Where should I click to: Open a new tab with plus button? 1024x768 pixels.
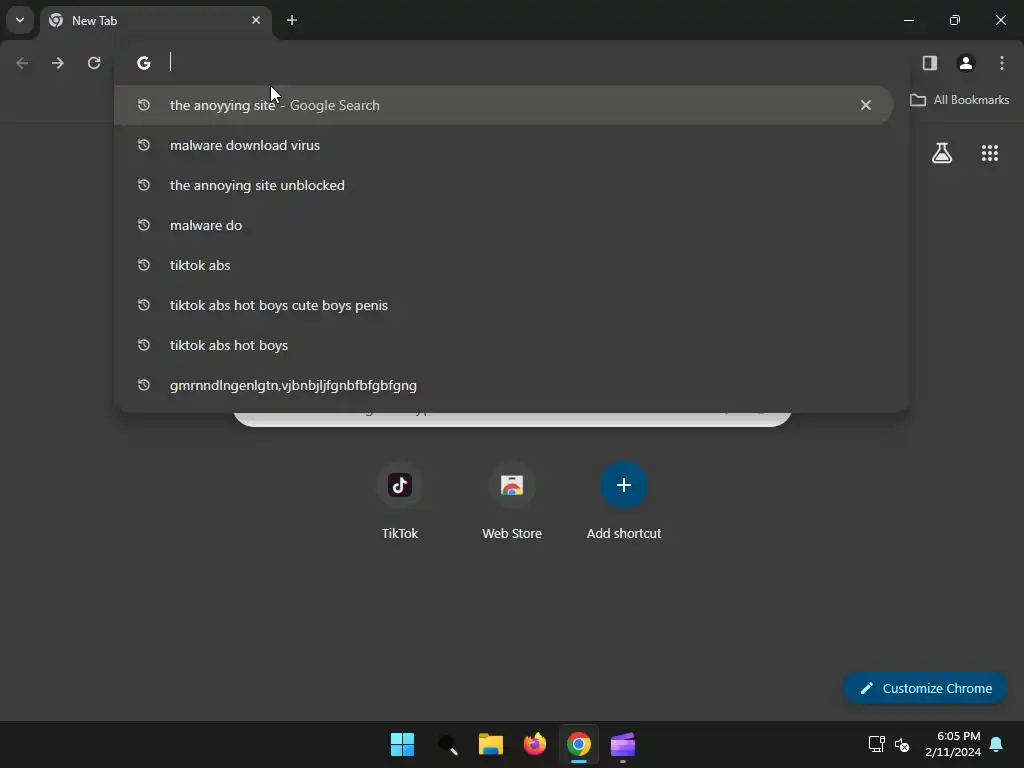(292, 20)
